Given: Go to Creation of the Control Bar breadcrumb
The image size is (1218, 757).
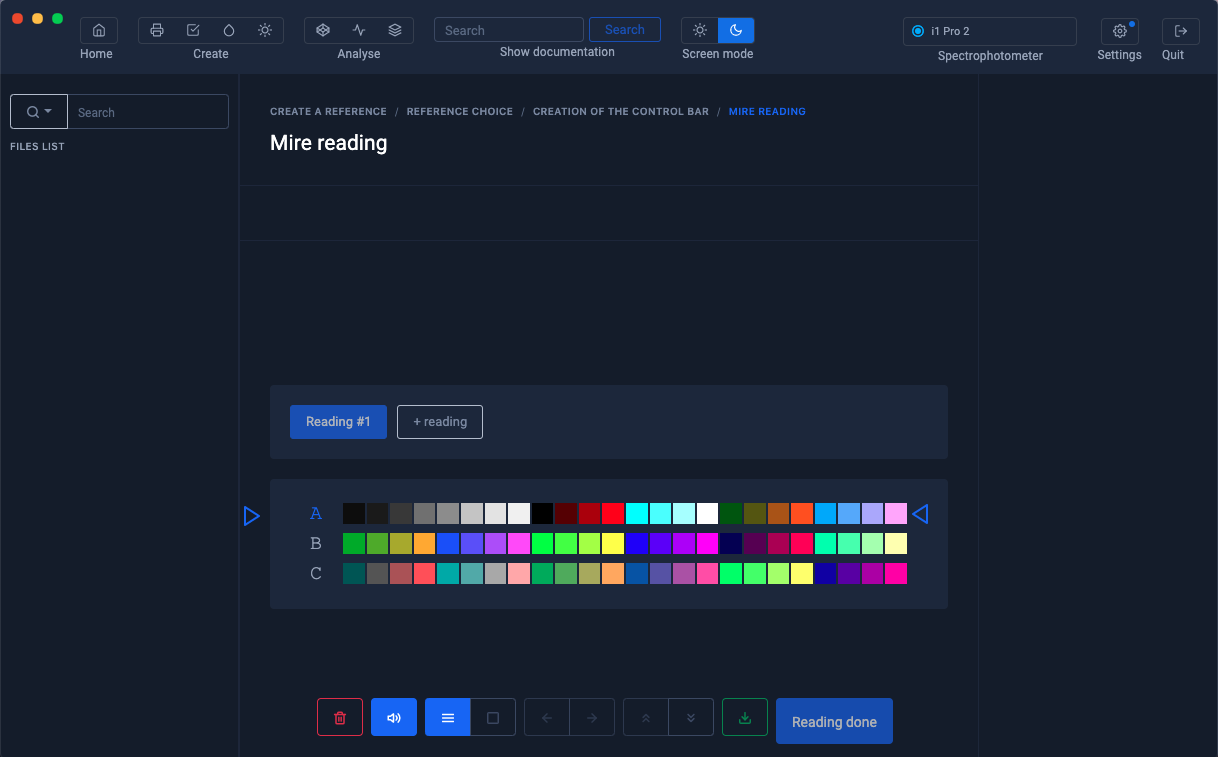Looking at the screenshot, I should [x=621, y=112].
